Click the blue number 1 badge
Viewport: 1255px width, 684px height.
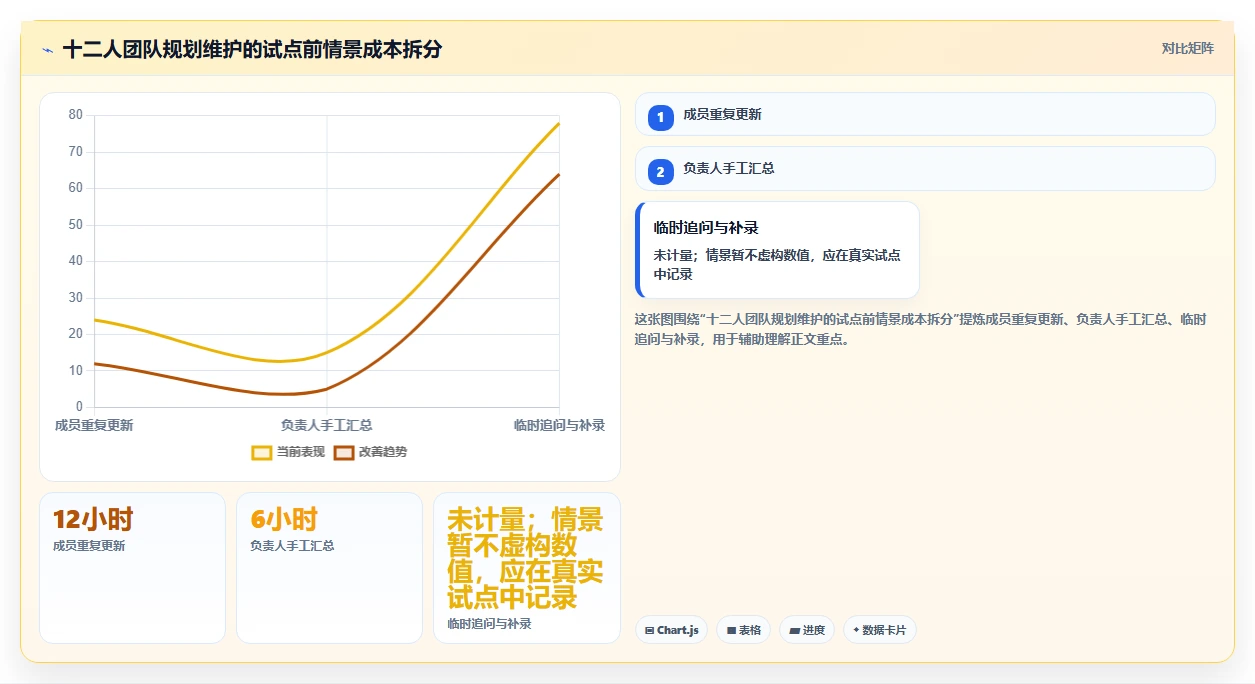point(660,117)
